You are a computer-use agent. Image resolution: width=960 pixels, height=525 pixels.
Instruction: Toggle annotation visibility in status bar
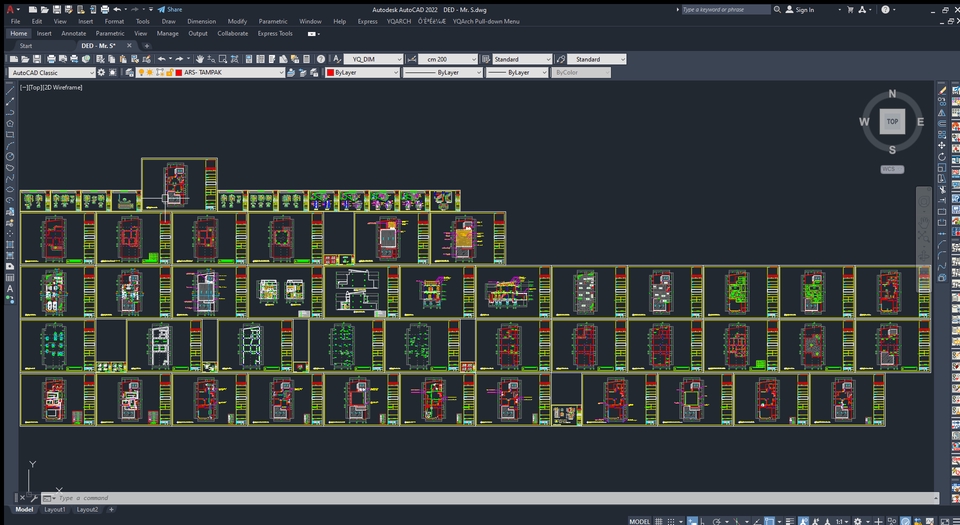[803, 521]
